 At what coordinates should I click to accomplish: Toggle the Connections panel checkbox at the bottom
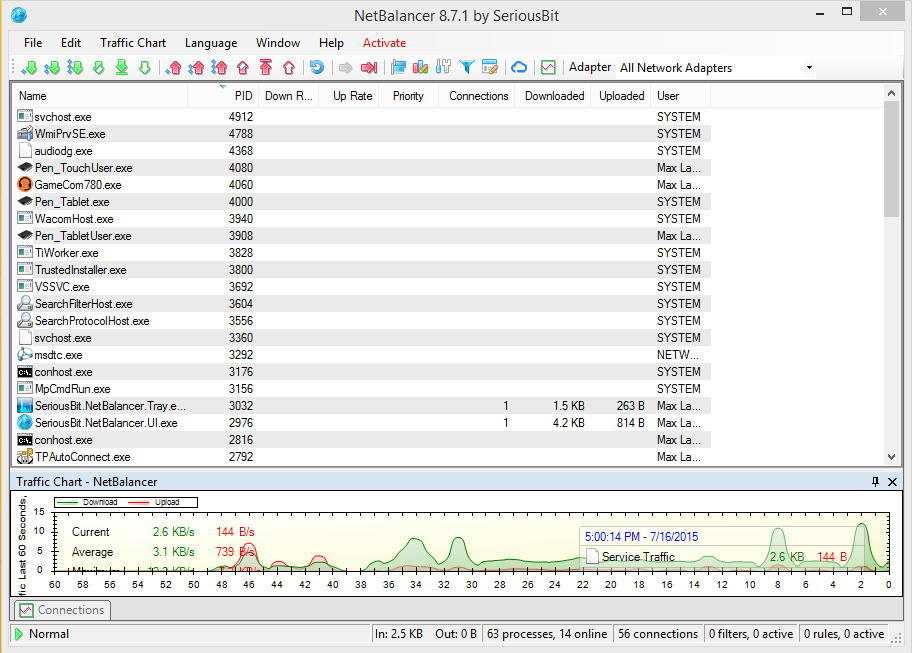tap(24, 610)
